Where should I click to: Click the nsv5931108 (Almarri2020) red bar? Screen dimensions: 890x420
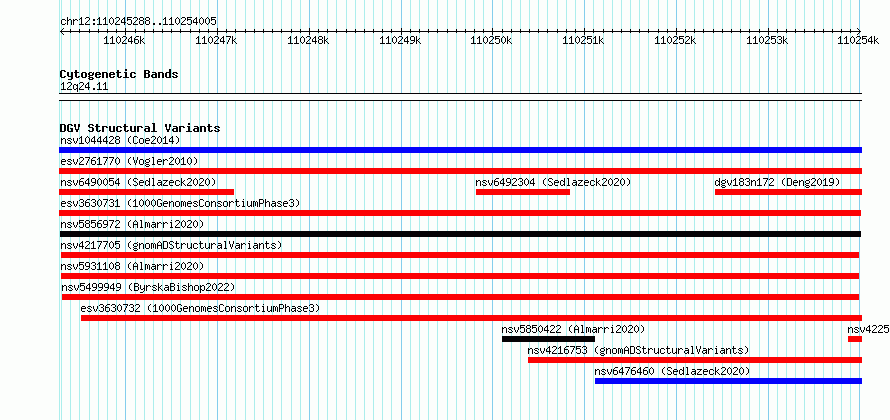[460, 276]
